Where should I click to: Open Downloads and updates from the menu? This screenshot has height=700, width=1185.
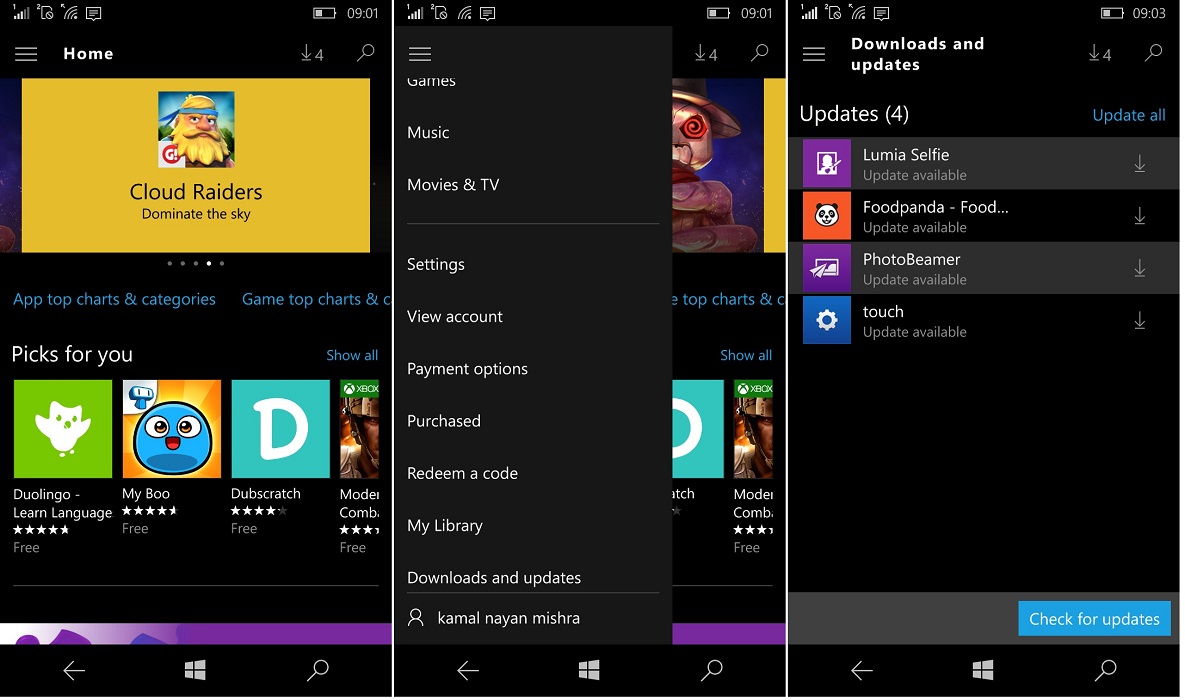pyautogui.click(x=494, y=577)
